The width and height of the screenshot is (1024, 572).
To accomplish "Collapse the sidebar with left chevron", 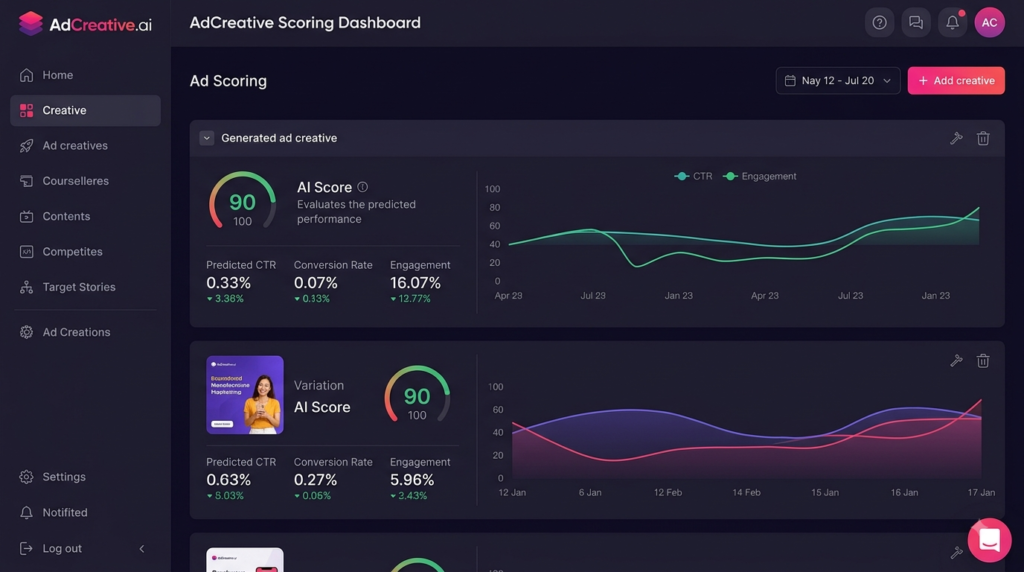I will point(142,548).
